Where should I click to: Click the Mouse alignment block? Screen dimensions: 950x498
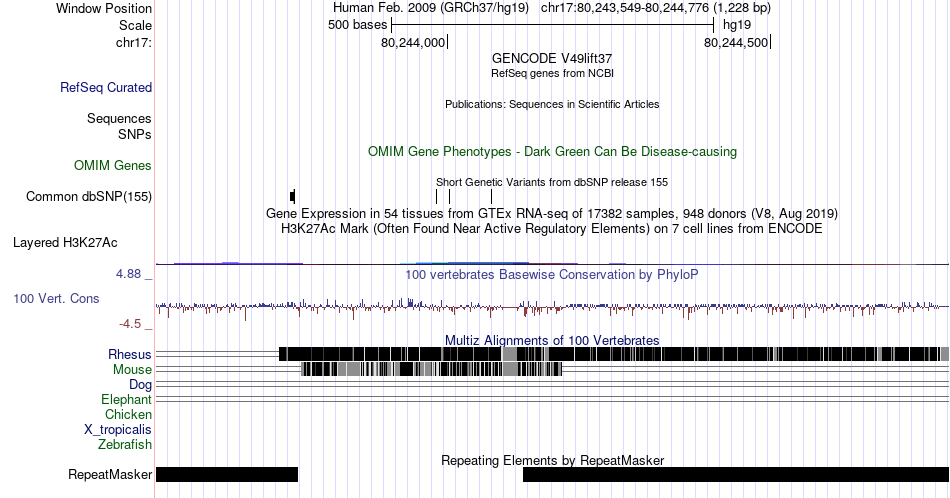431,369
